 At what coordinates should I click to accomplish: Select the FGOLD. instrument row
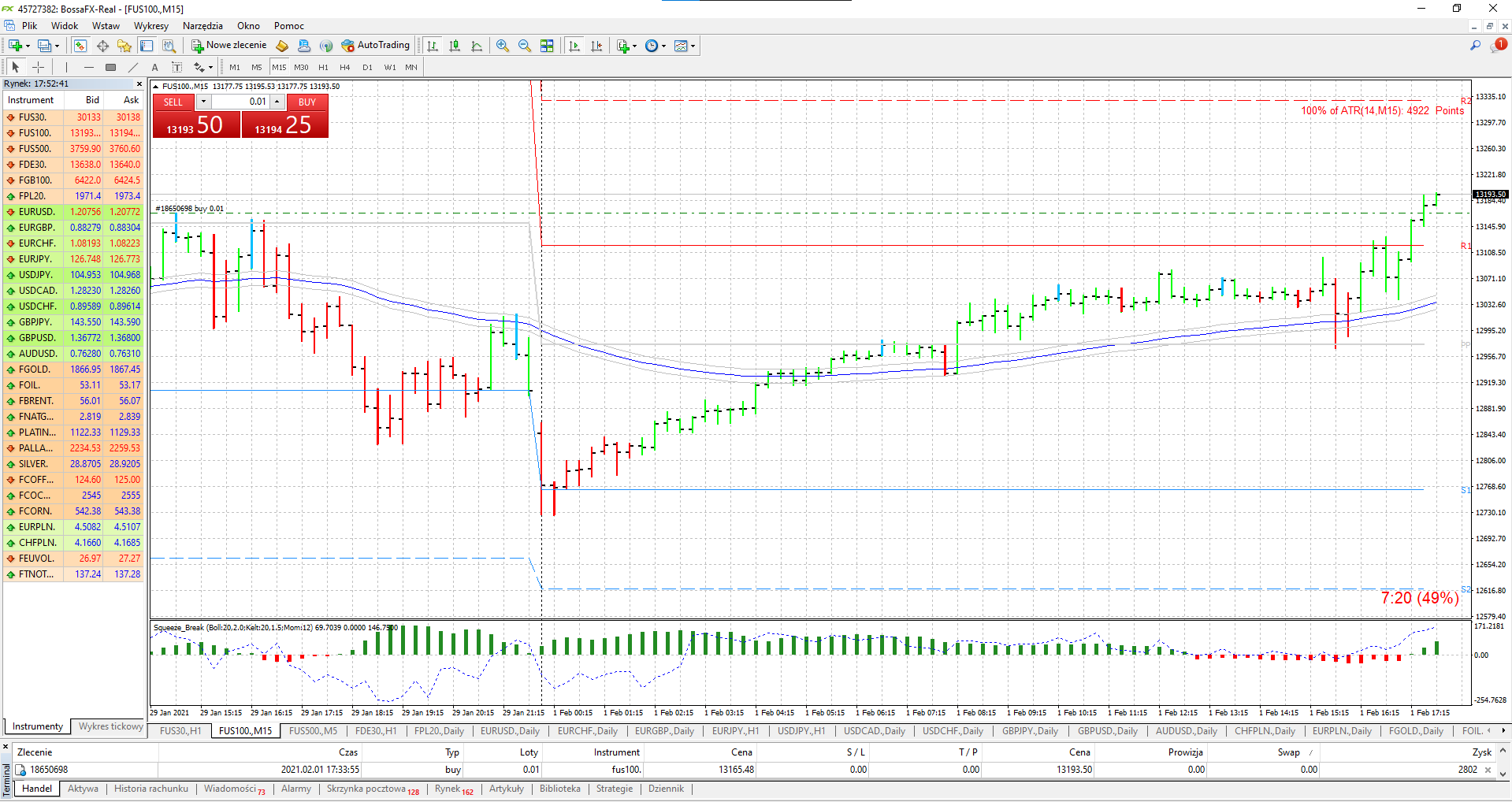pyautogui.click(x=73, y=369)
